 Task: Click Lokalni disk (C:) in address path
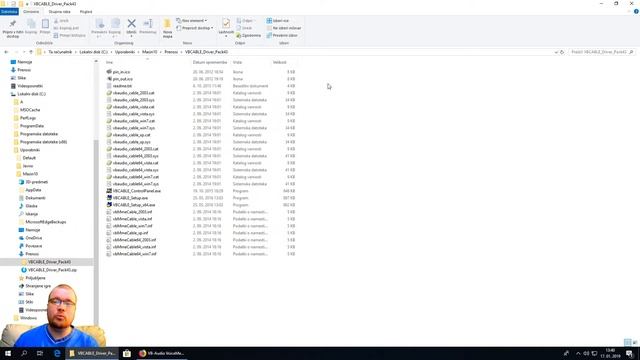pos(93,52)
